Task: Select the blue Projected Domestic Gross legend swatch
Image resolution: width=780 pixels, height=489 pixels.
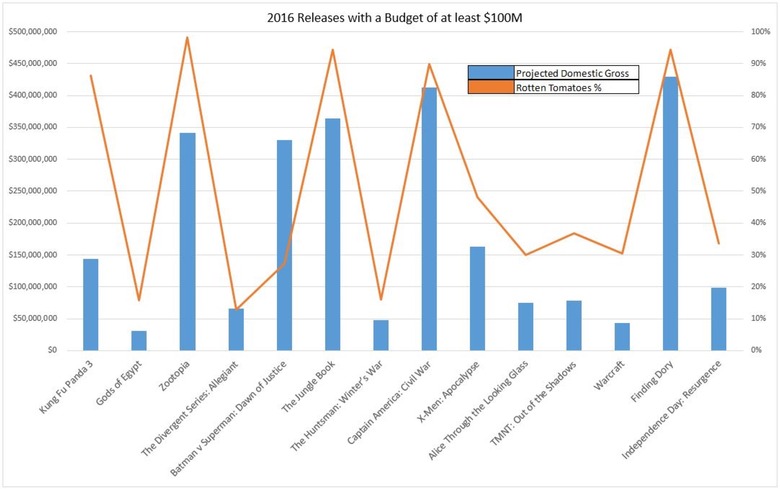Action: [490, 73]
